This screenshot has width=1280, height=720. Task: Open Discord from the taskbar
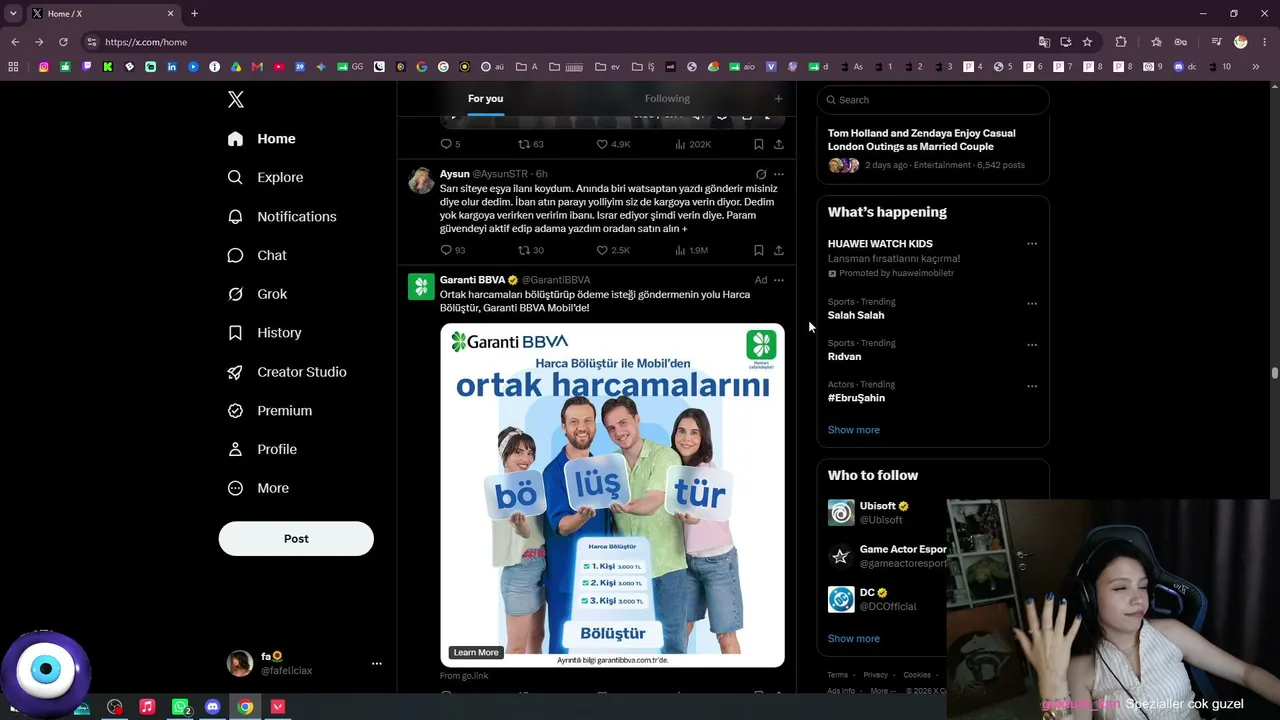click(x=212, y=707)
